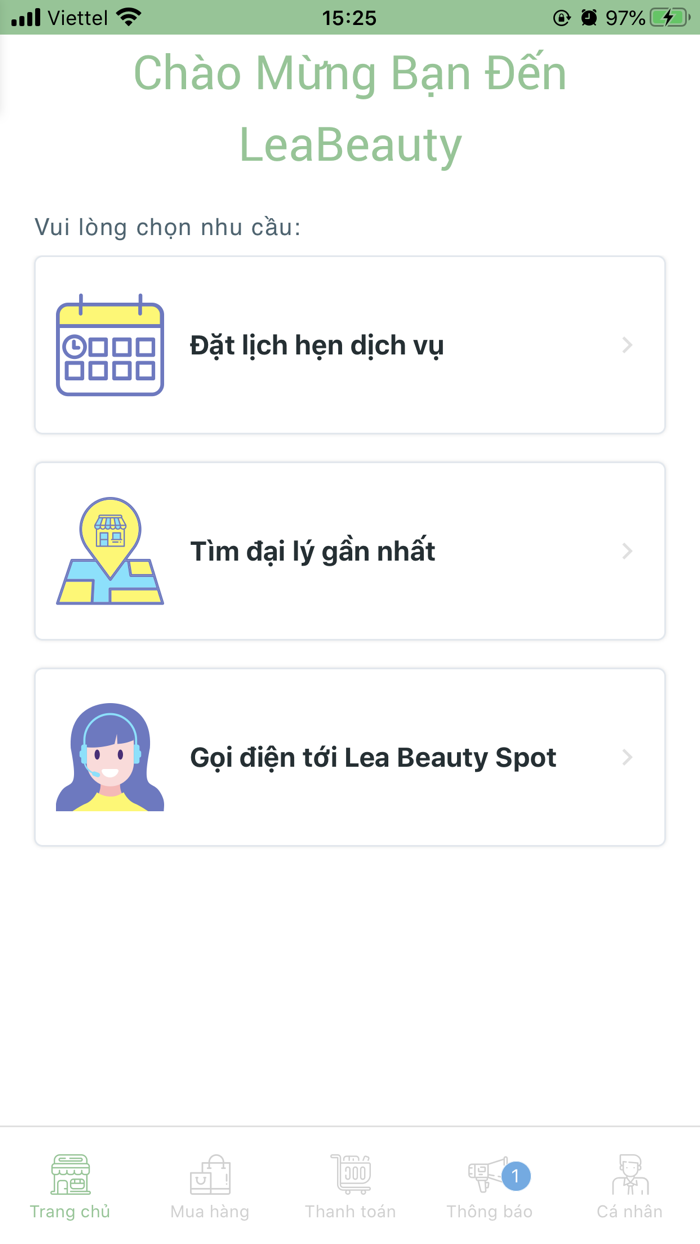The height and width of the screenshot is (1244, 700).
Task: Open the Trang chủ home store icon
Action: (x=69, y=1173)
